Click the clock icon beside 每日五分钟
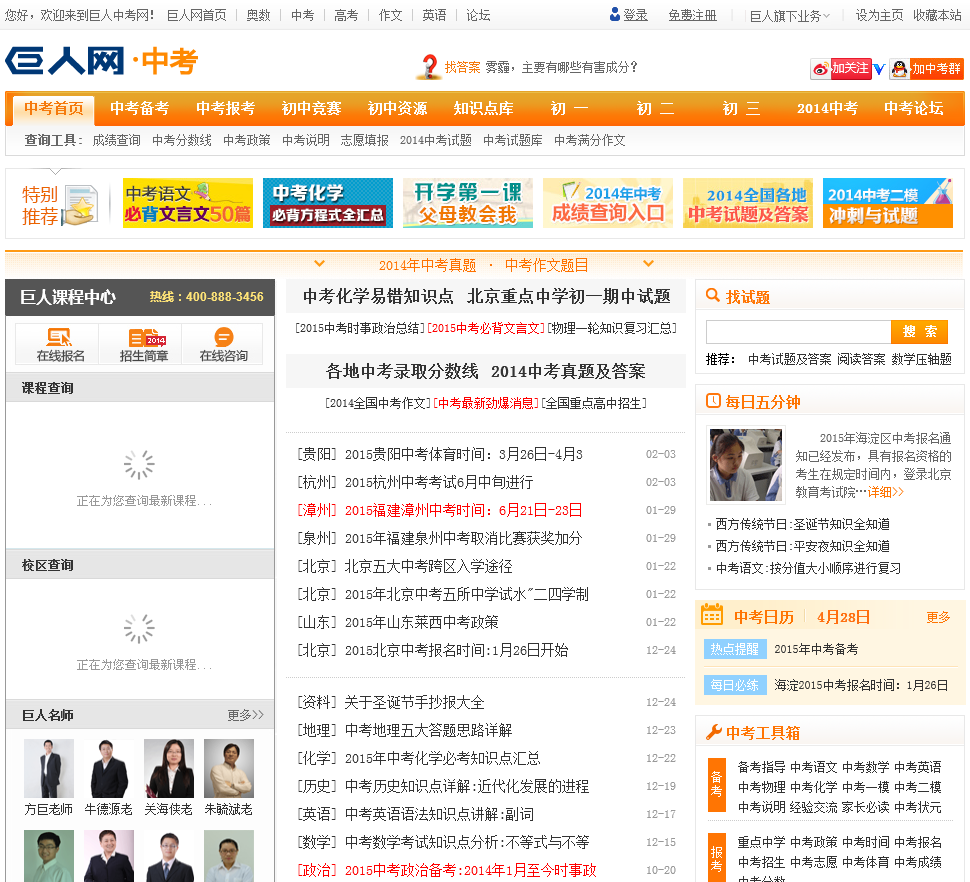 [x=713, y=401]
